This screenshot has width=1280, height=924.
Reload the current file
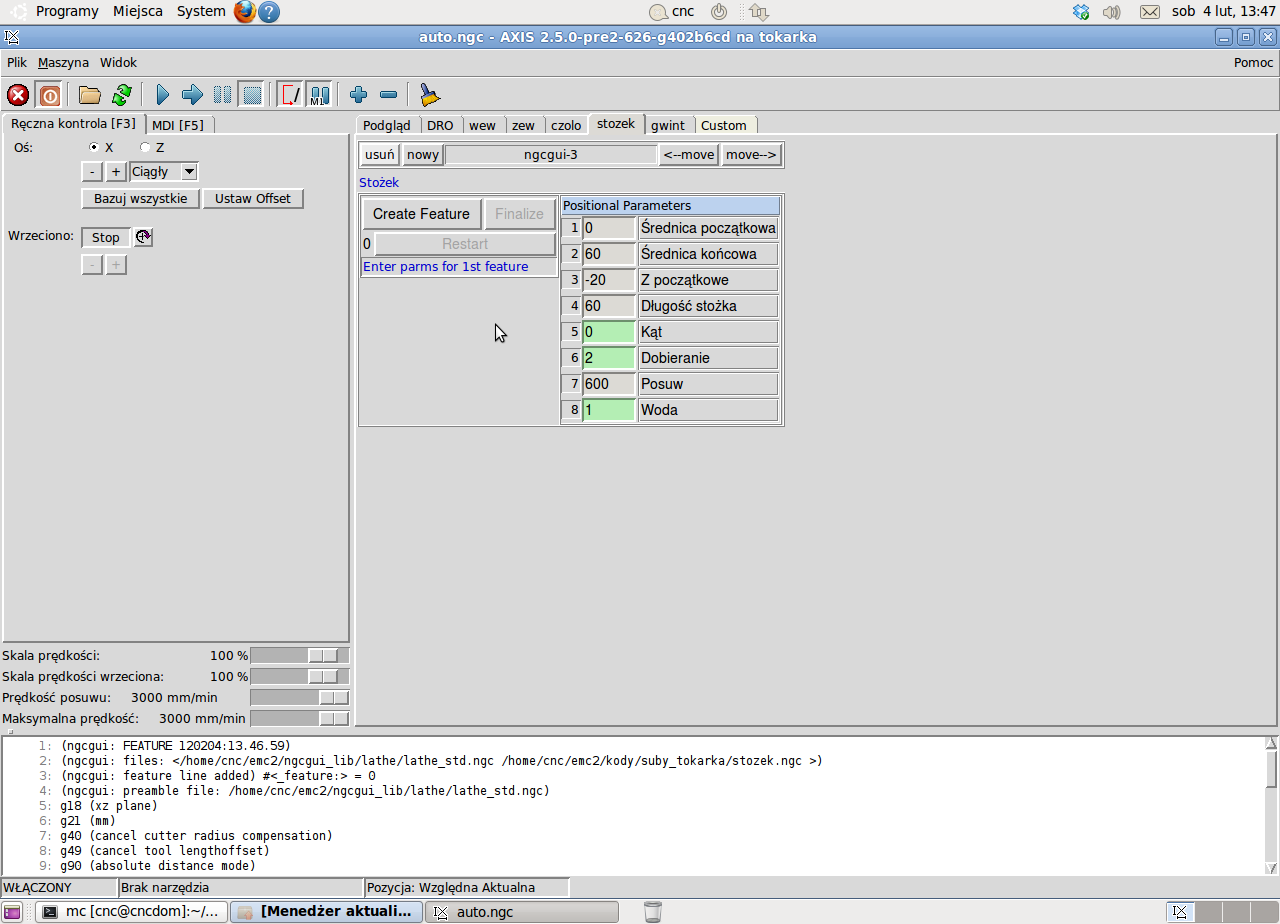[x=121, y=95]
